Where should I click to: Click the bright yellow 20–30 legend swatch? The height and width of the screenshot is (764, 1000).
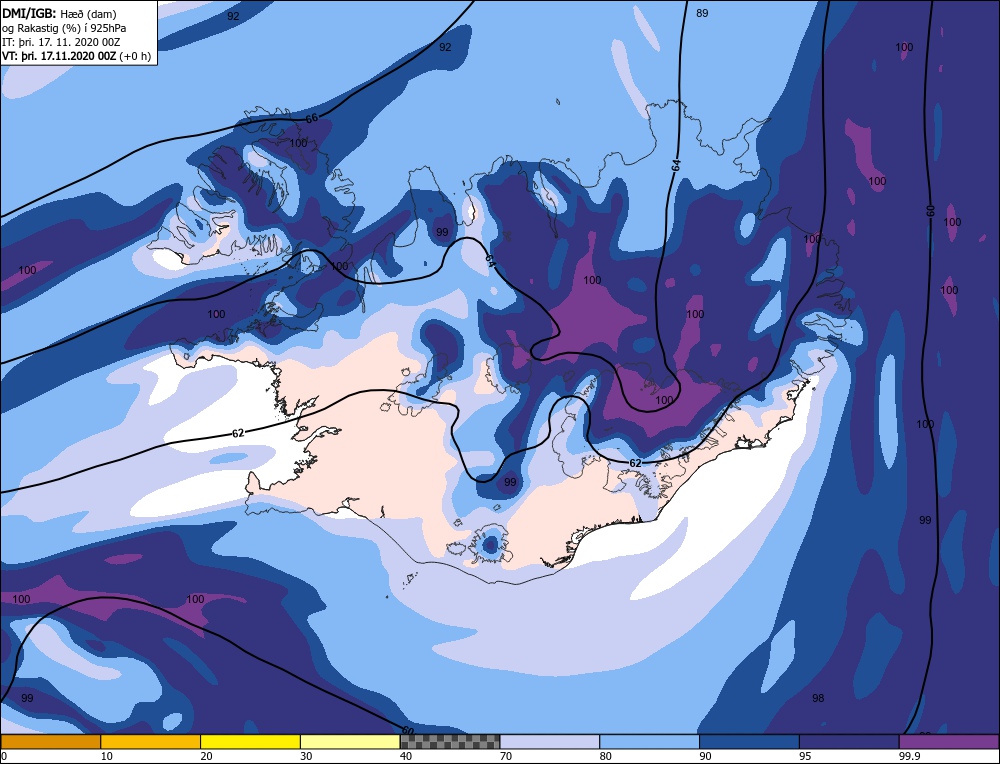point(250,741)
